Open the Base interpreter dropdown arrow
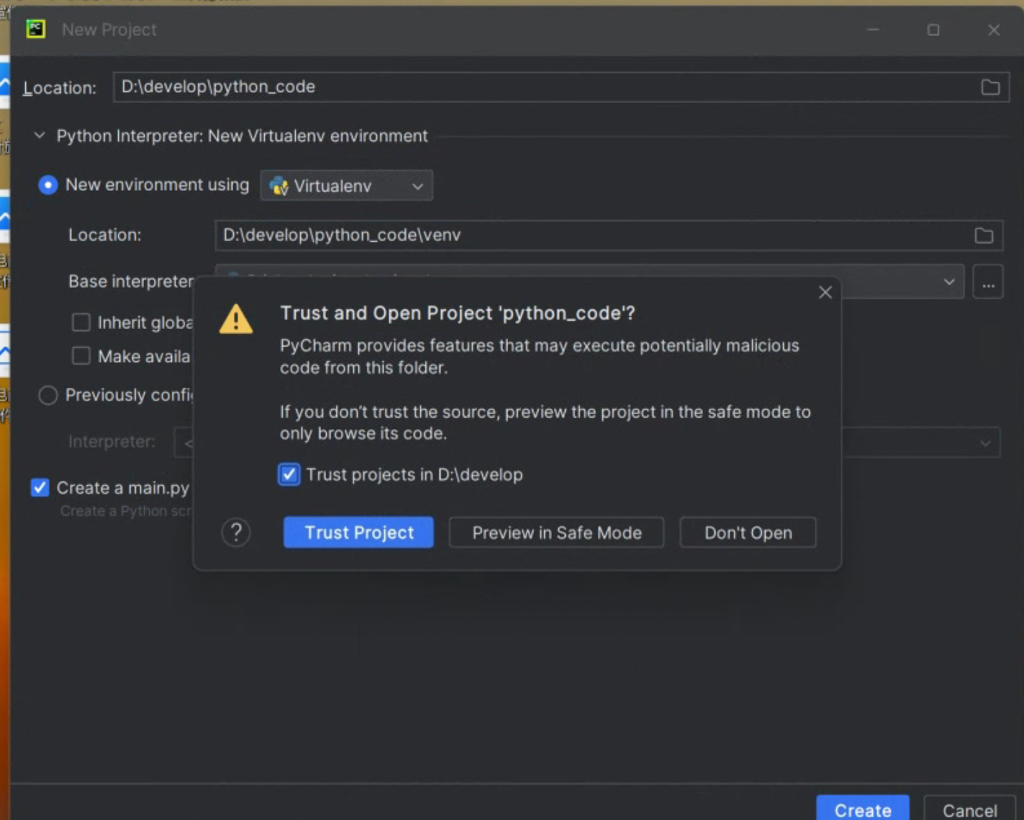This screenshot has height=820, width=1024. [949, 283]
